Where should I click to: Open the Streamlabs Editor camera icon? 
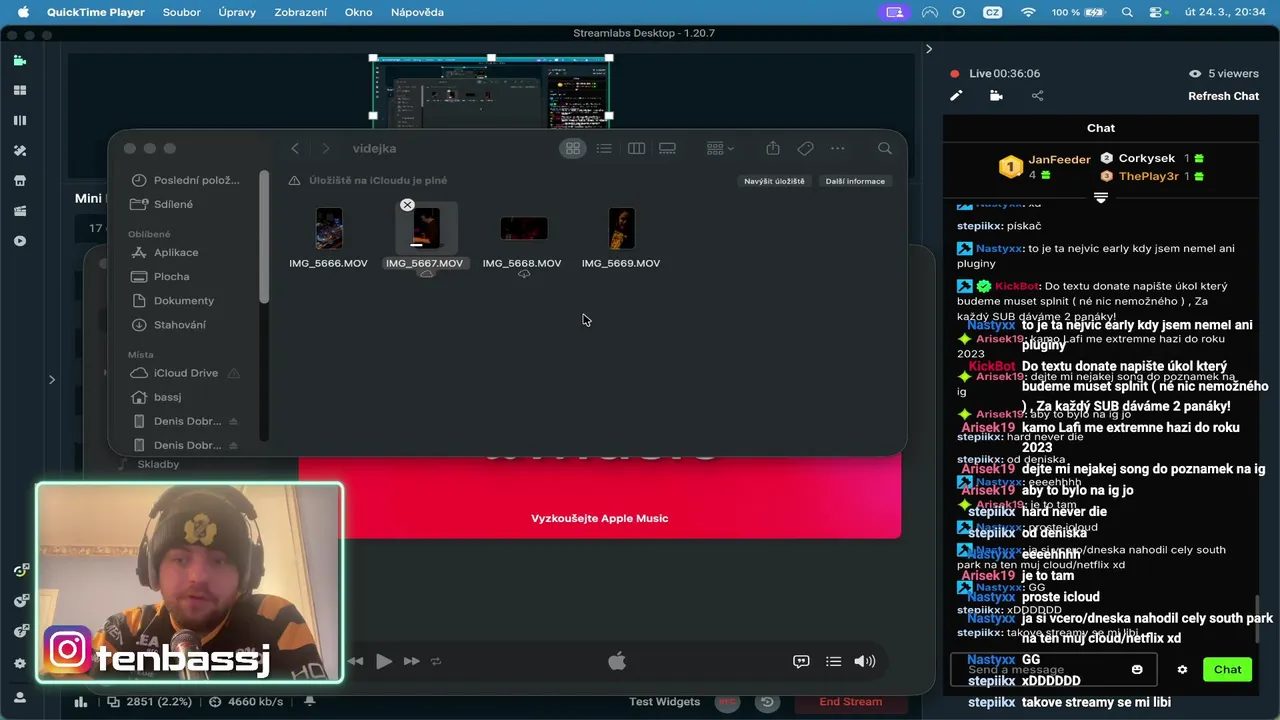click(x=19, y=60)
